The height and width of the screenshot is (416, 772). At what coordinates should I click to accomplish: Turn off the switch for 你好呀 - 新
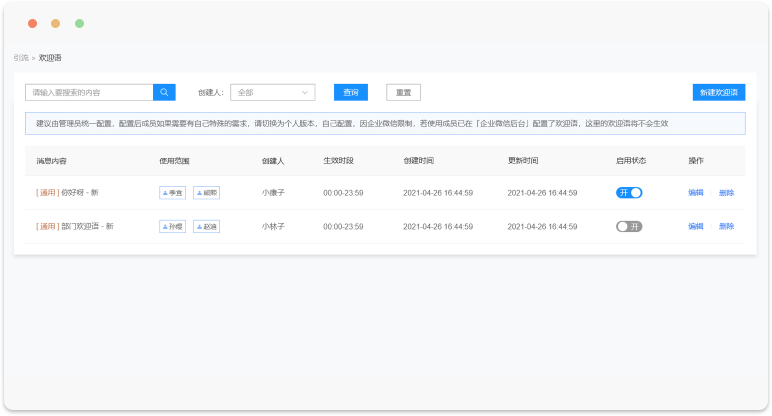click(x=629, y=193)
